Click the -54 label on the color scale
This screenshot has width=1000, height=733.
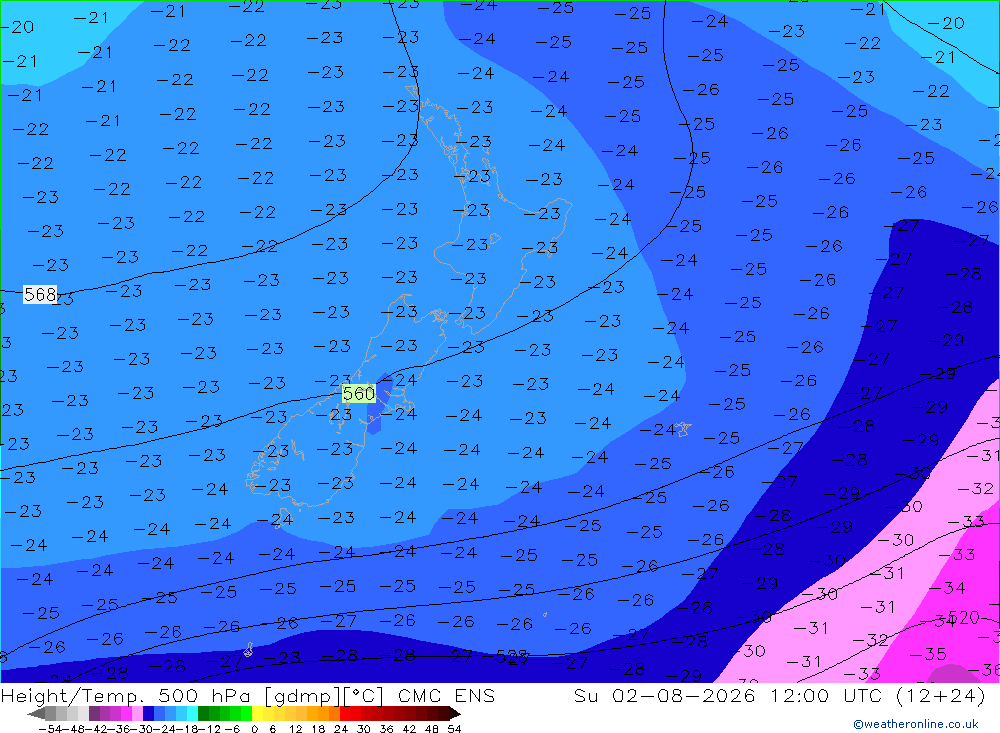tap(50, 729)
